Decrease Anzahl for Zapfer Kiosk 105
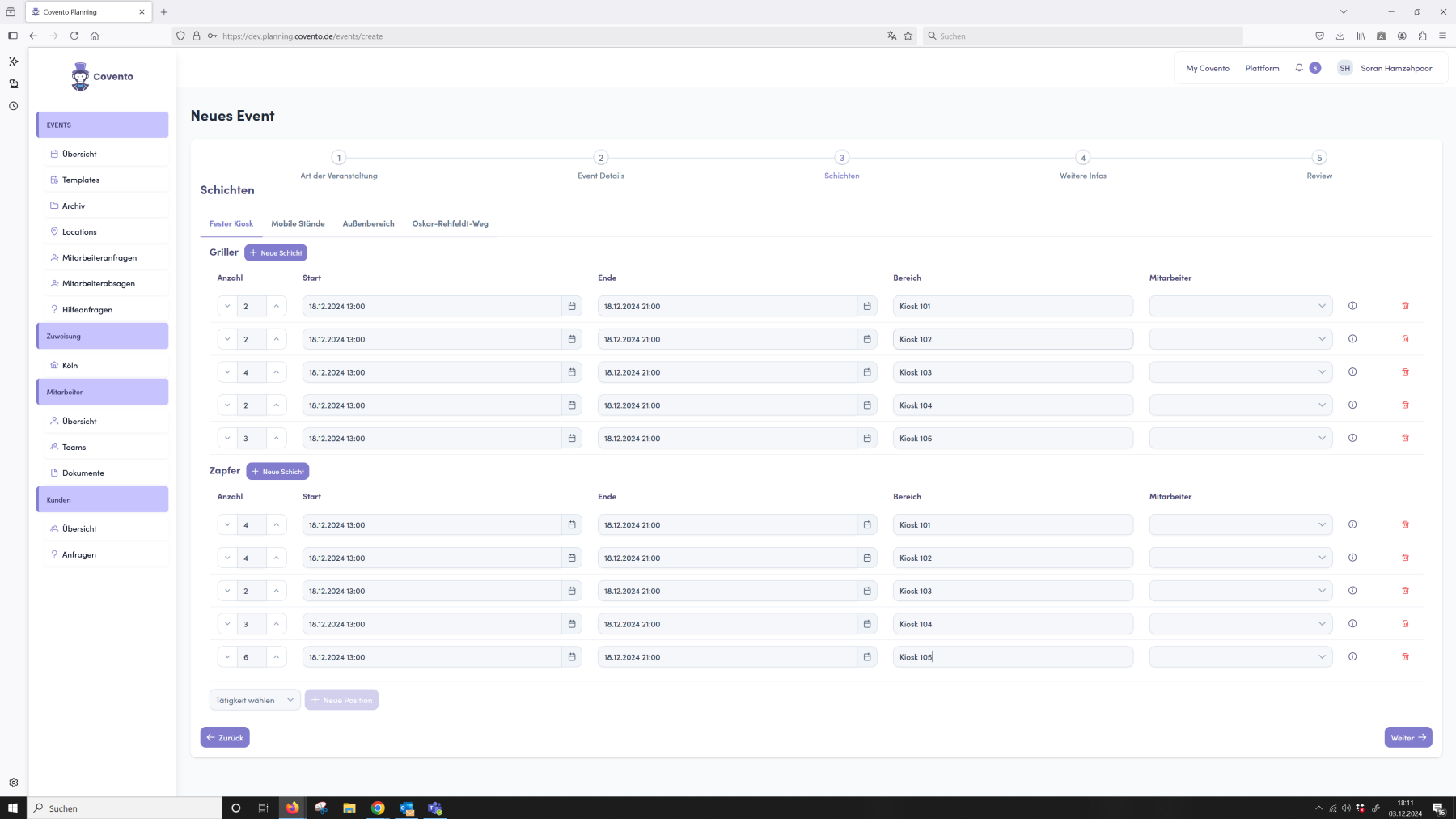 click(227, 657)
